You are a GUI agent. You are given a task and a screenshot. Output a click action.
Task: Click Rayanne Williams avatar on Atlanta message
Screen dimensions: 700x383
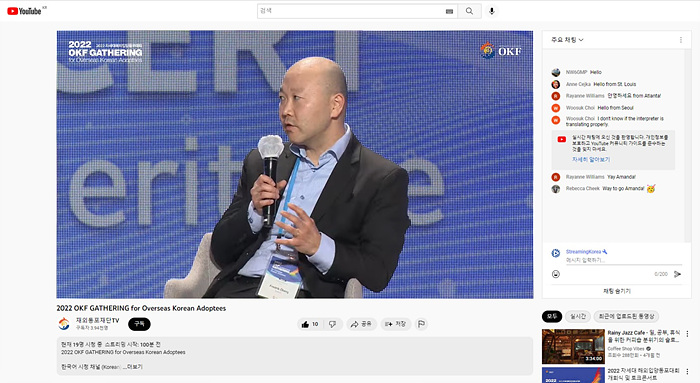(x=556, y=96)
